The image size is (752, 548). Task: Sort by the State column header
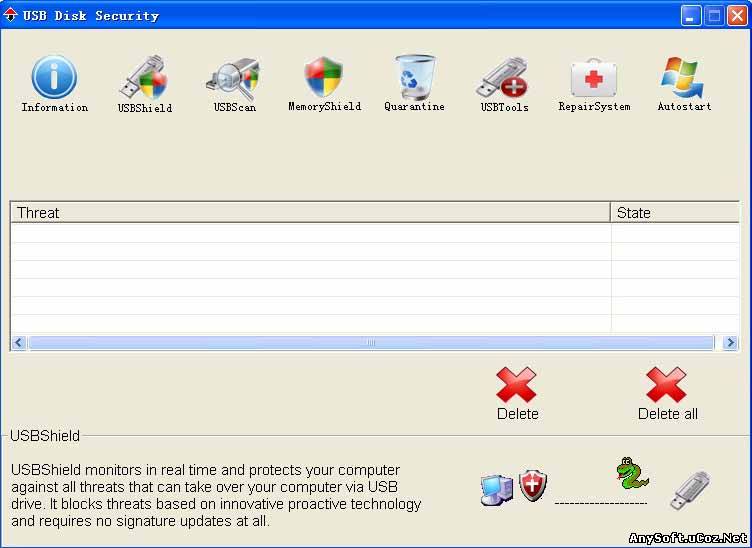(x=675, y=212)
